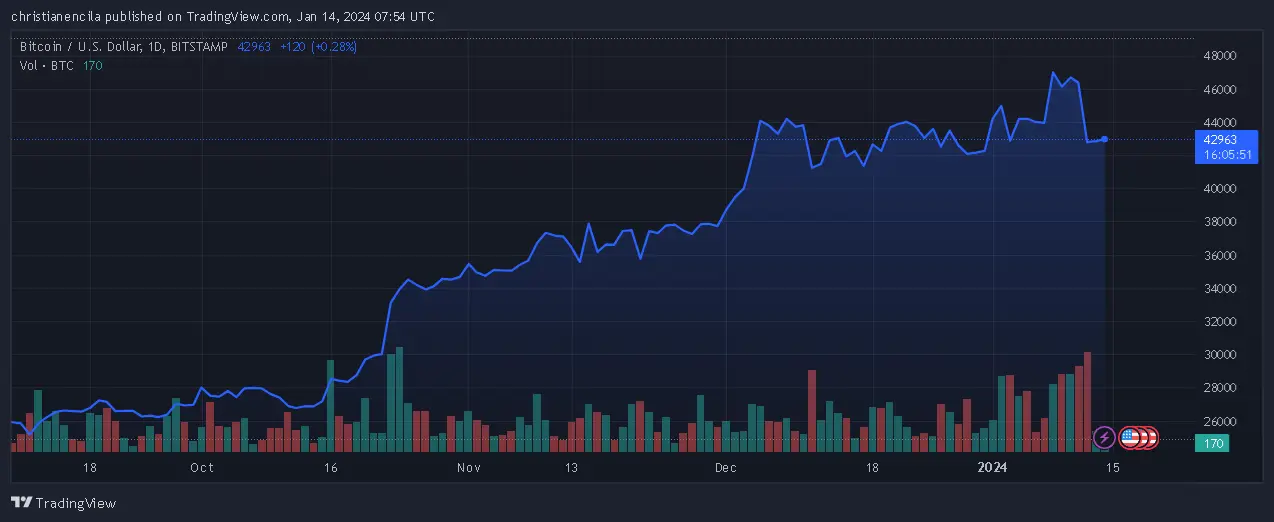Click the tallest green volume bar in late October

(399, 400)
